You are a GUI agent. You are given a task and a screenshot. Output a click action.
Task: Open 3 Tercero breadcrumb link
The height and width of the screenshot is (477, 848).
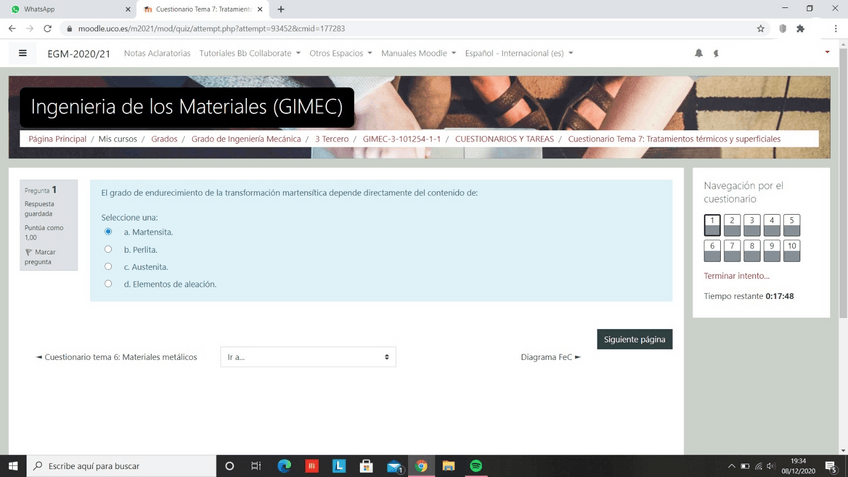pos(332,139)
